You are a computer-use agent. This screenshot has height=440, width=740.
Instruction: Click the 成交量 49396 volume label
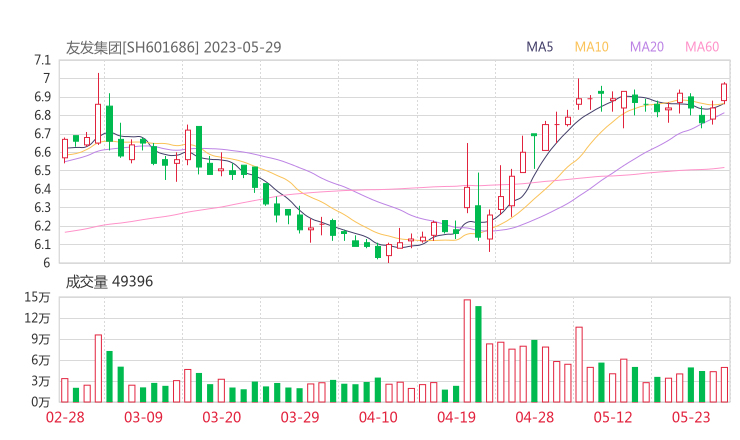109,282
